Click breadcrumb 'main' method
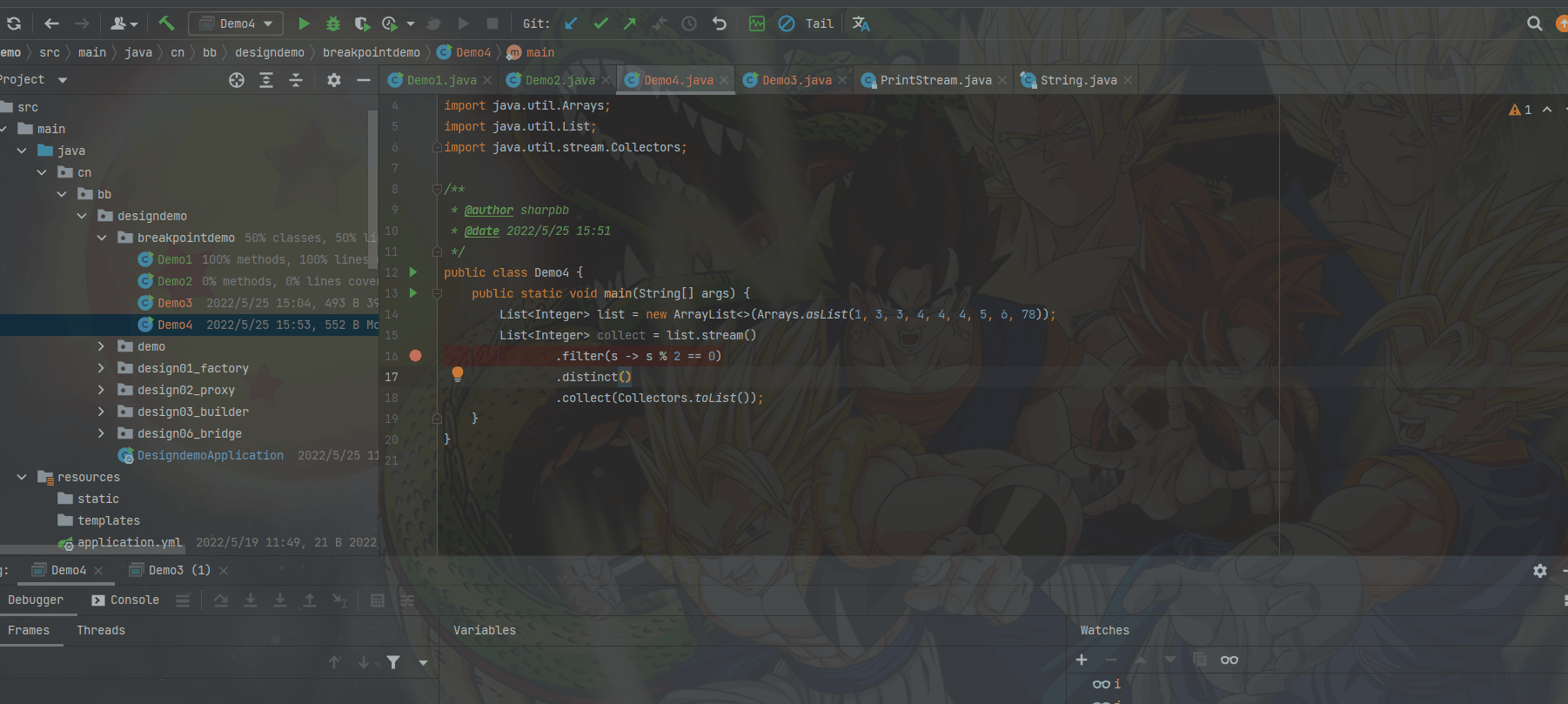The image size is (1568, 704). 531,52
